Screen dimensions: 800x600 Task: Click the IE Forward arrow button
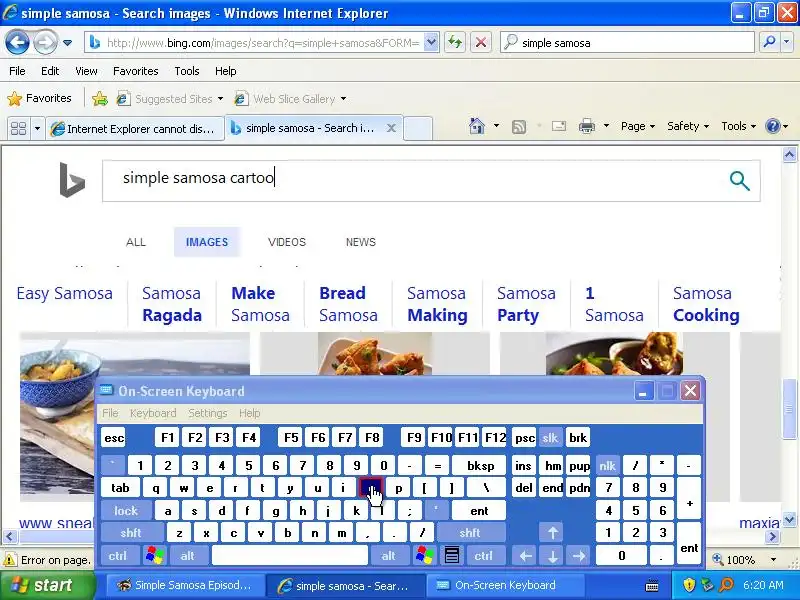click(45, 42)
